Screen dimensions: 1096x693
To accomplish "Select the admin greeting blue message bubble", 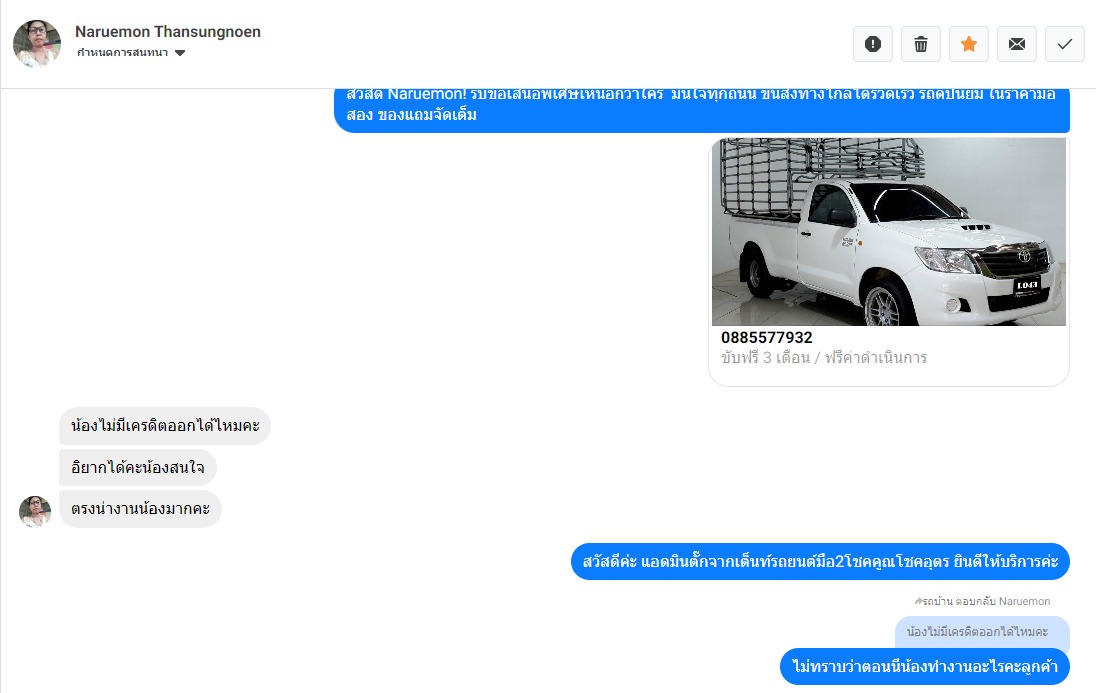I will tap(821, 562).
